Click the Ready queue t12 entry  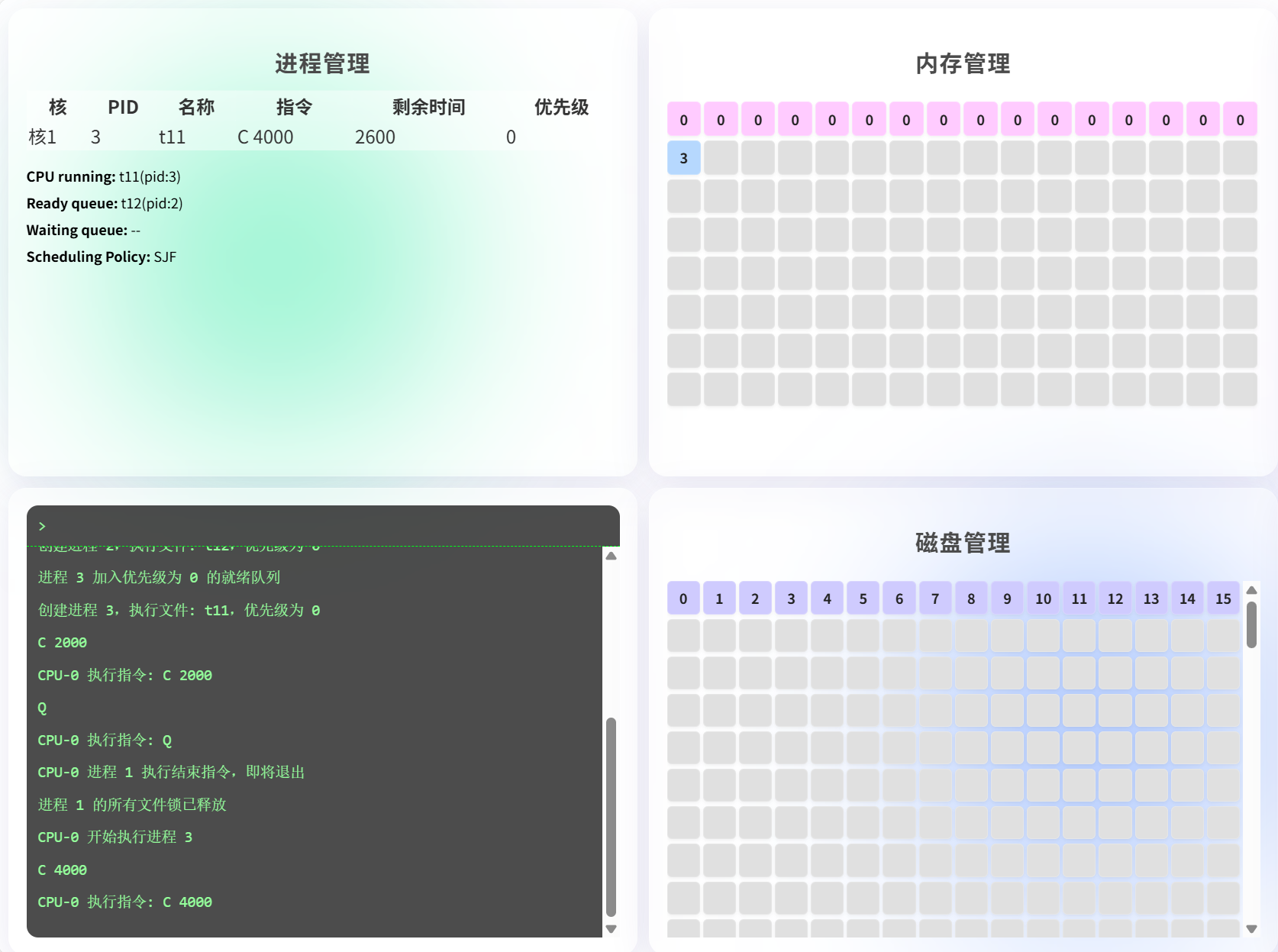click(151, 204)
